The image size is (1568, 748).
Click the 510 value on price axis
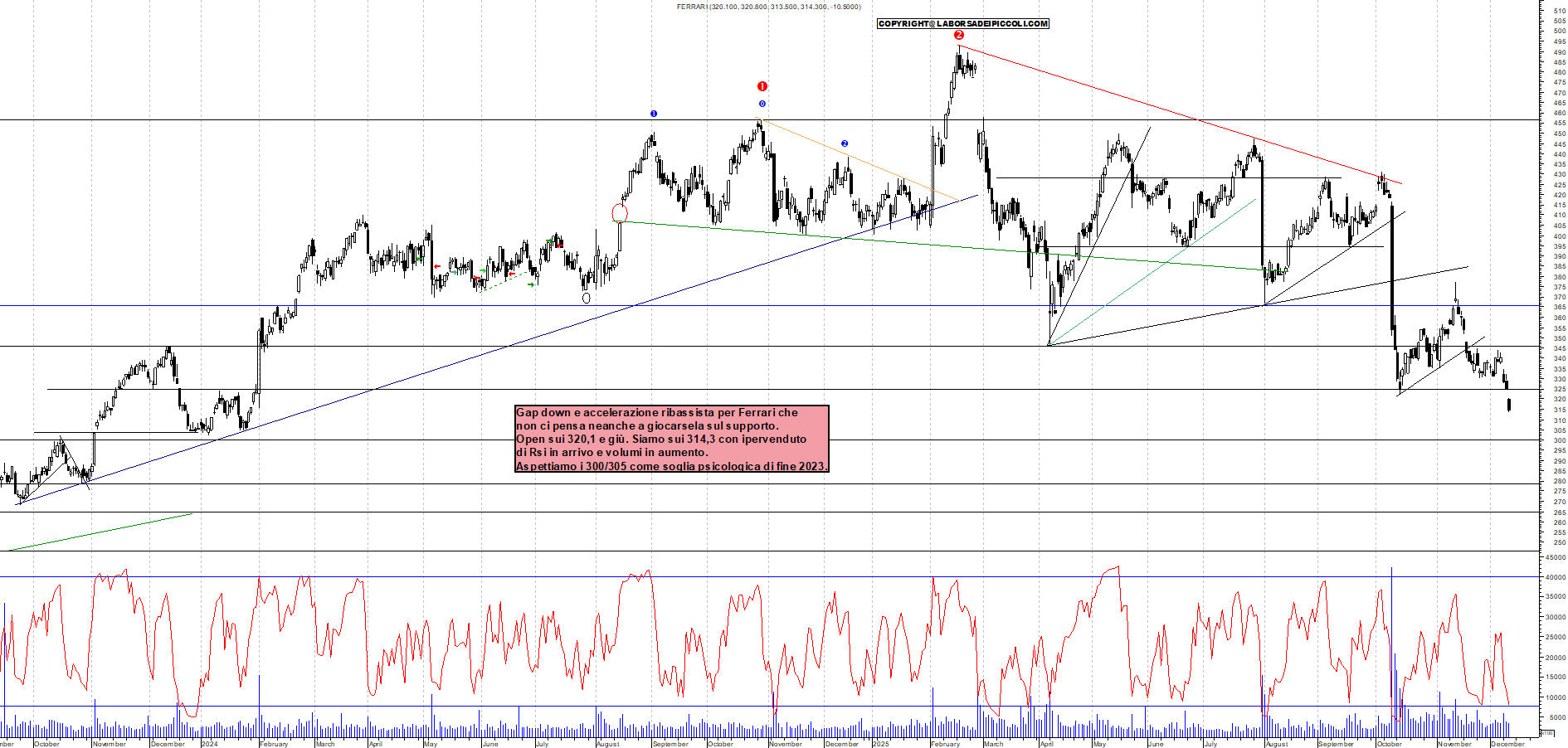[1559, 12]
